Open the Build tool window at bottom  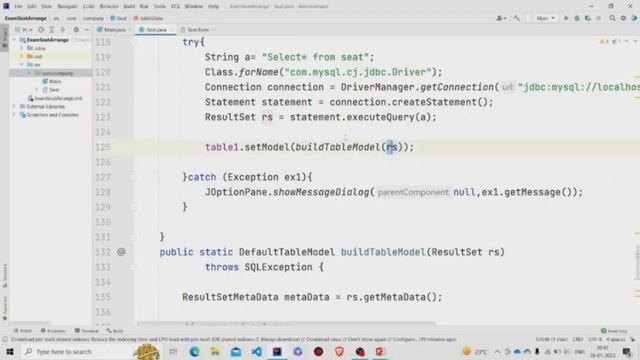[x=115, y=331]
